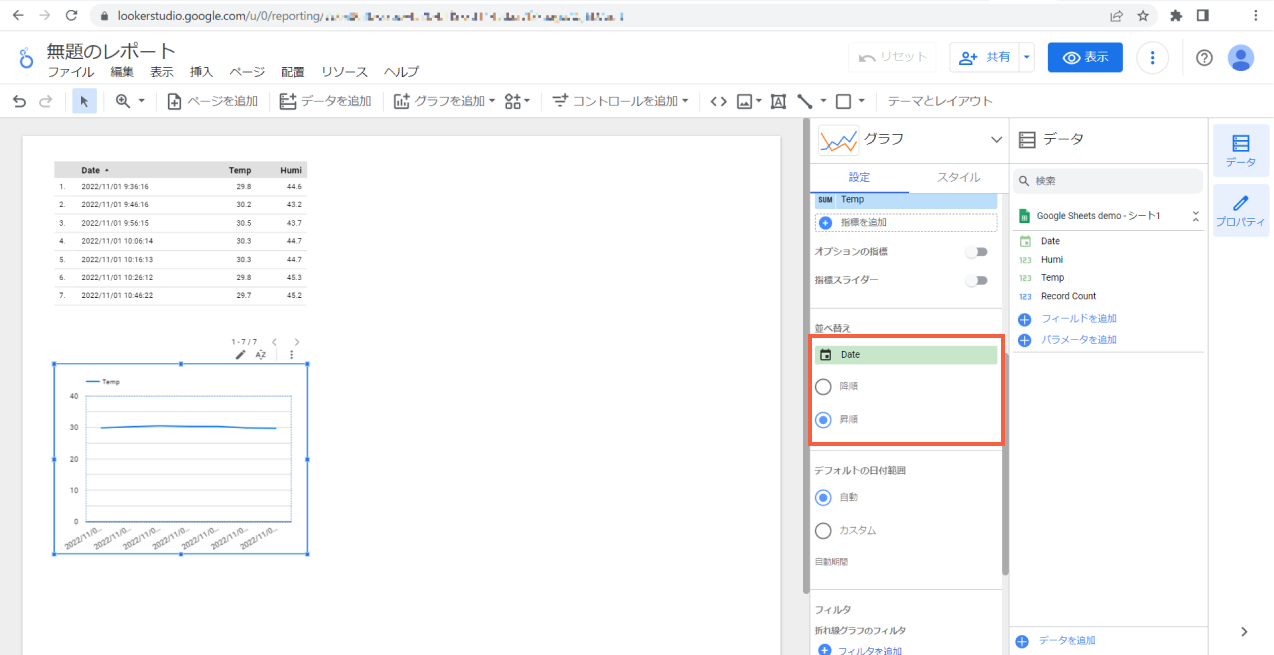Open the 共有 share options arrow
Screen dimensions: 1274x655
click(1026, 58)
